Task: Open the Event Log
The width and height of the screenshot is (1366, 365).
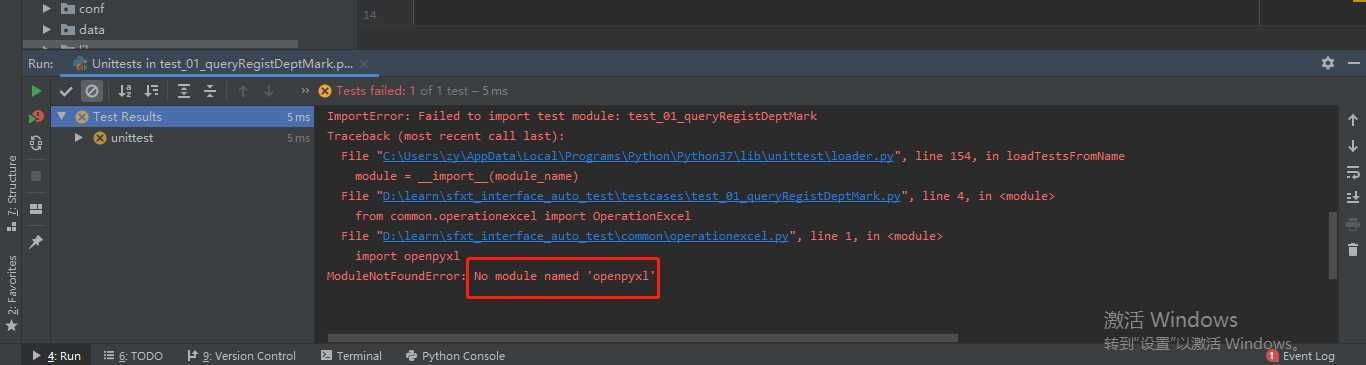Action: coord(1300,355)
